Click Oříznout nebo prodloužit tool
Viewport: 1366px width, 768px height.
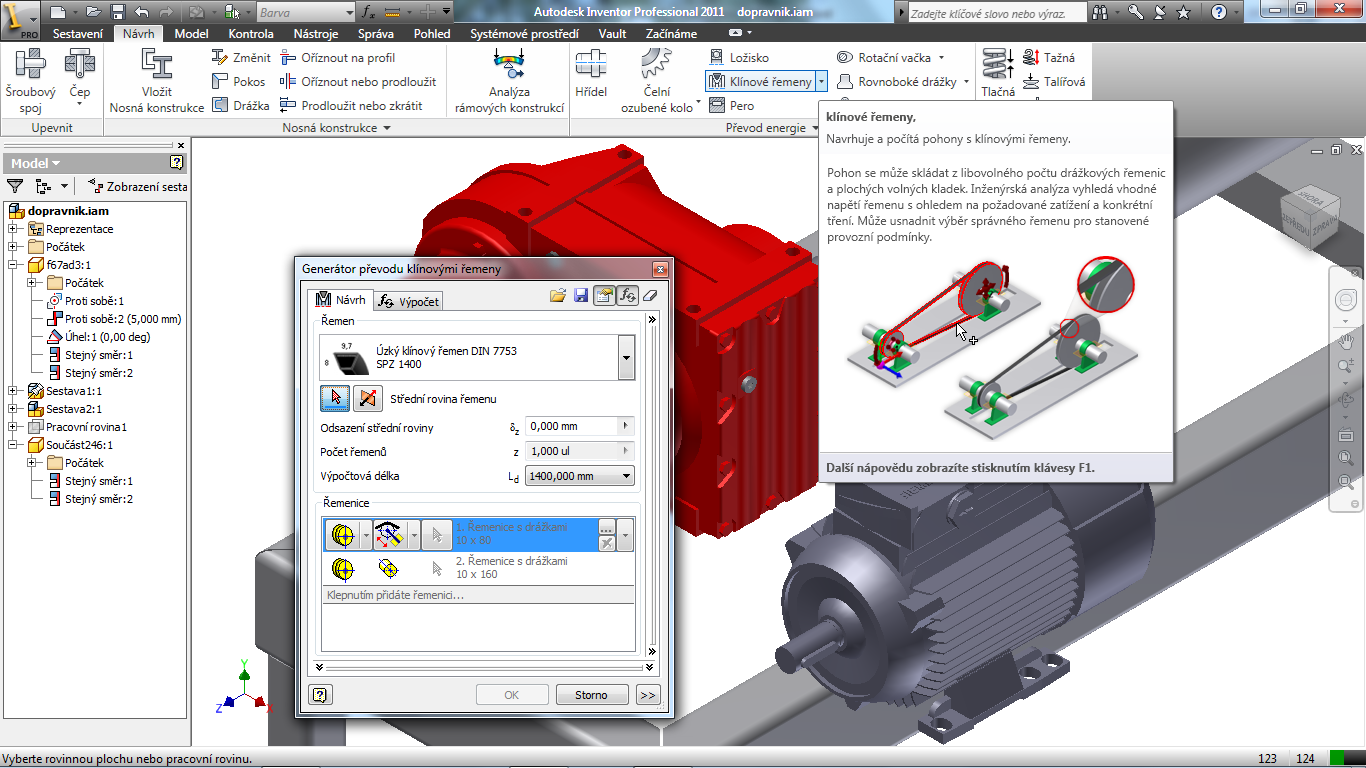tap(357, 82)
